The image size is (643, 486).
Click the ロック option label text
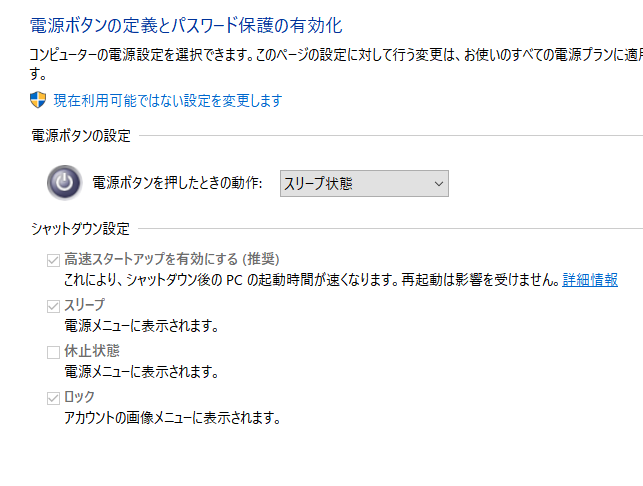(x=80, y=398)
